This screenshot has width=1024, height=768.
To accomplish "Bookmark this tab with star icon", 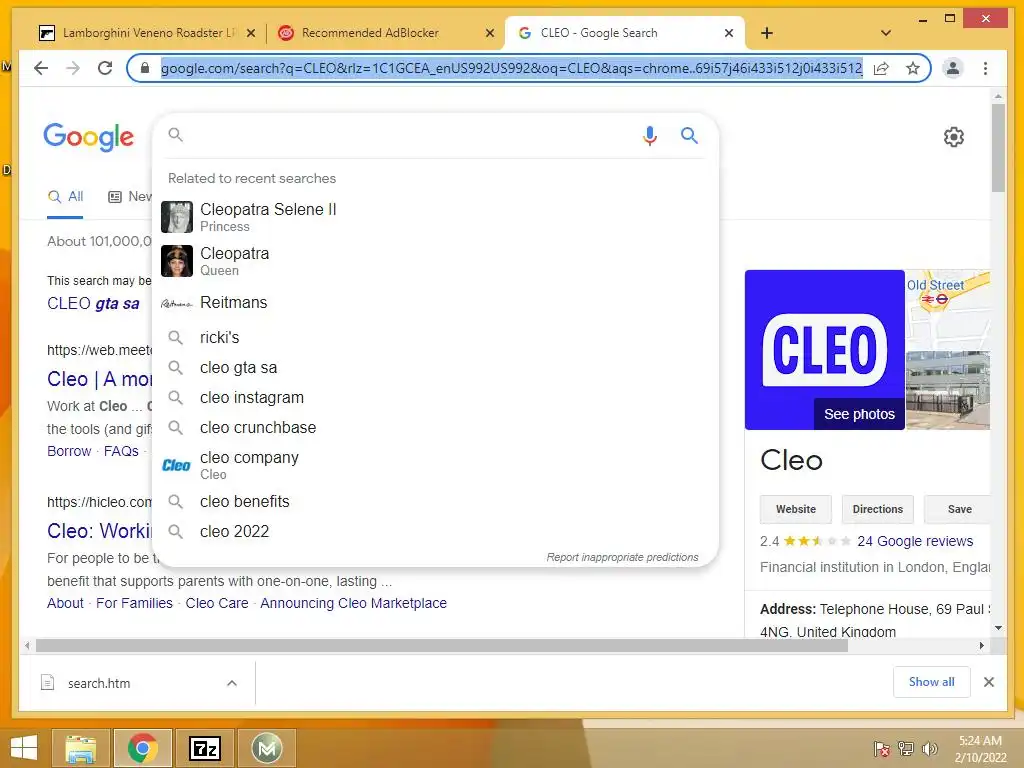I will click(913, 68).
